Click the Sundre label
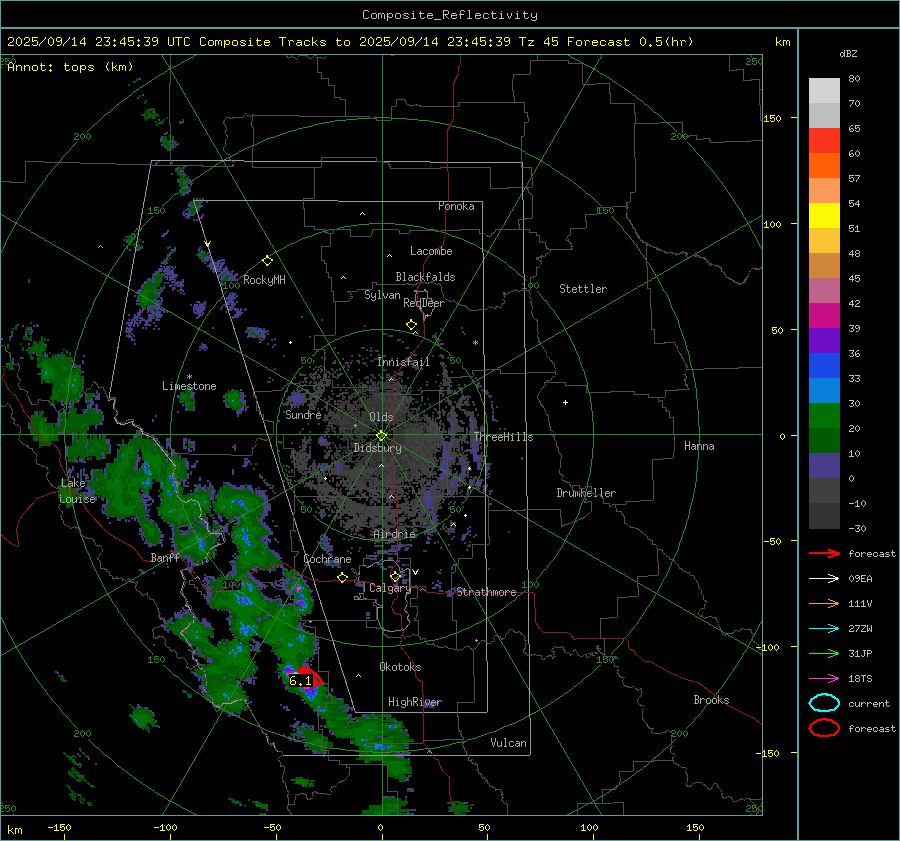This screenshot has width=900, height=841. 303,414
